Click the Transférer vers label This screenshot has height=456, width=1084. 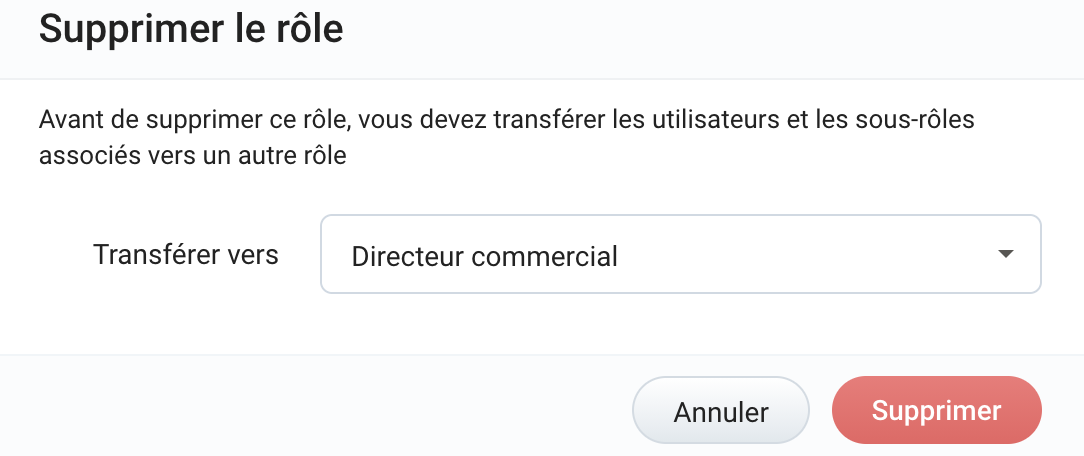point(185,254)
